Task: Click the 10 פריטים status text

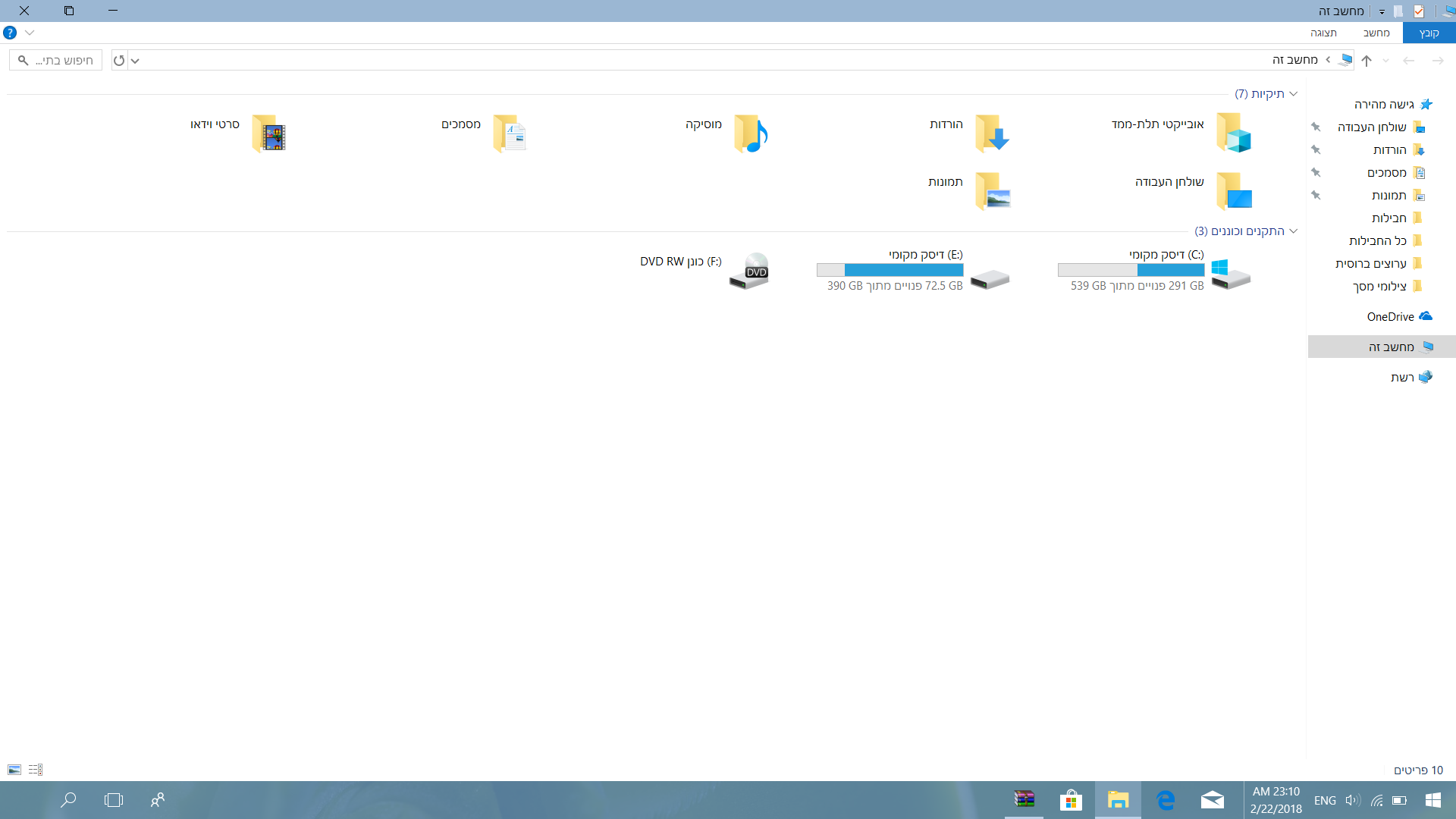Action: [x=1418, y=770]
